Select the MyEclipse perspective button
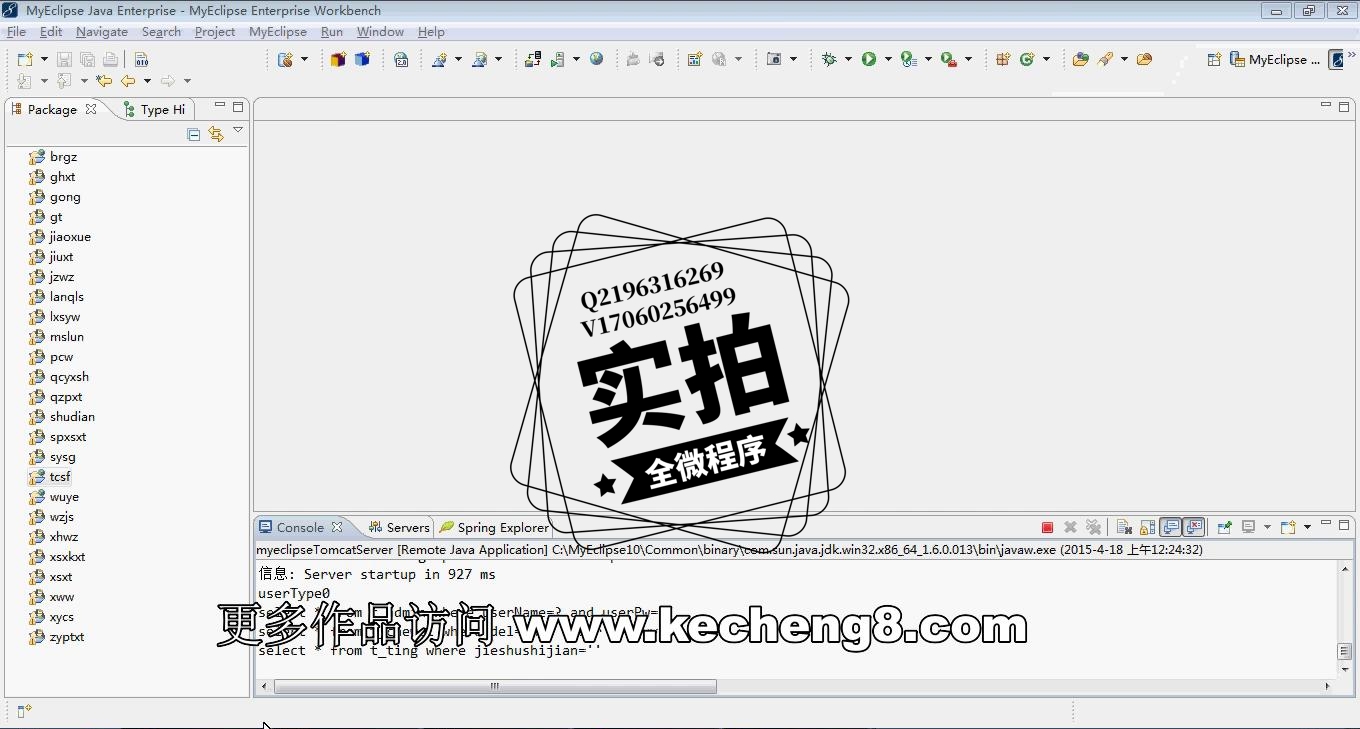Viewport: 1360px width, 729px height. tap(1276, 60)
